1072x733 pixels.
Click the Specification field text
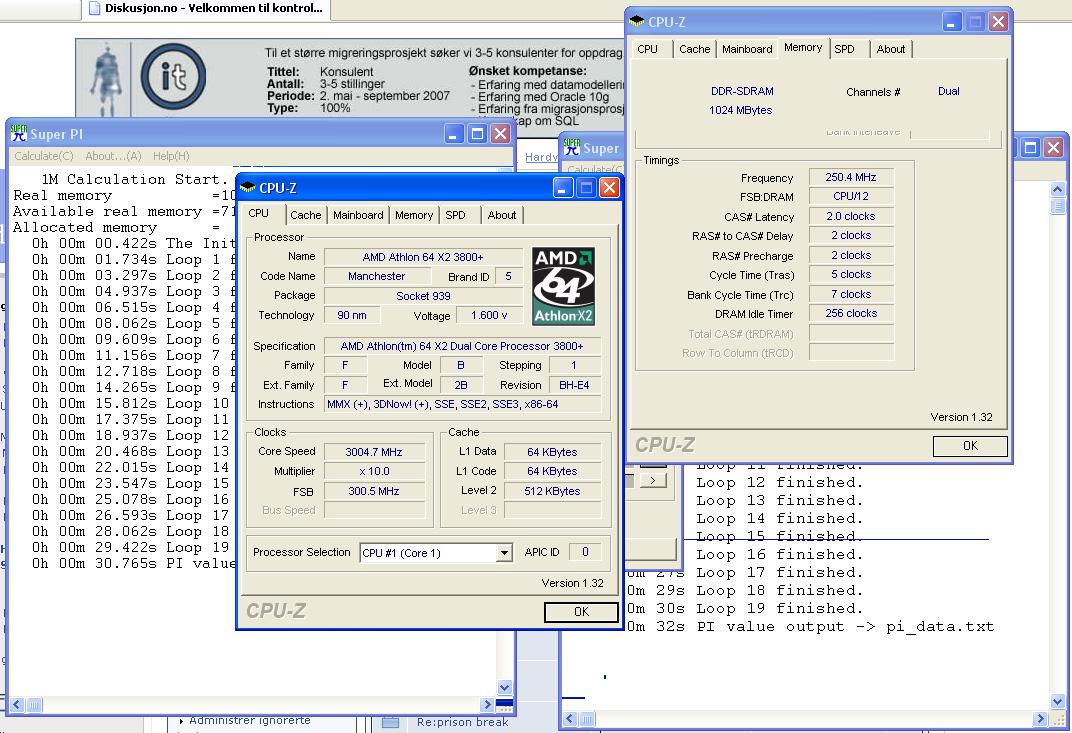pos(463,346)
